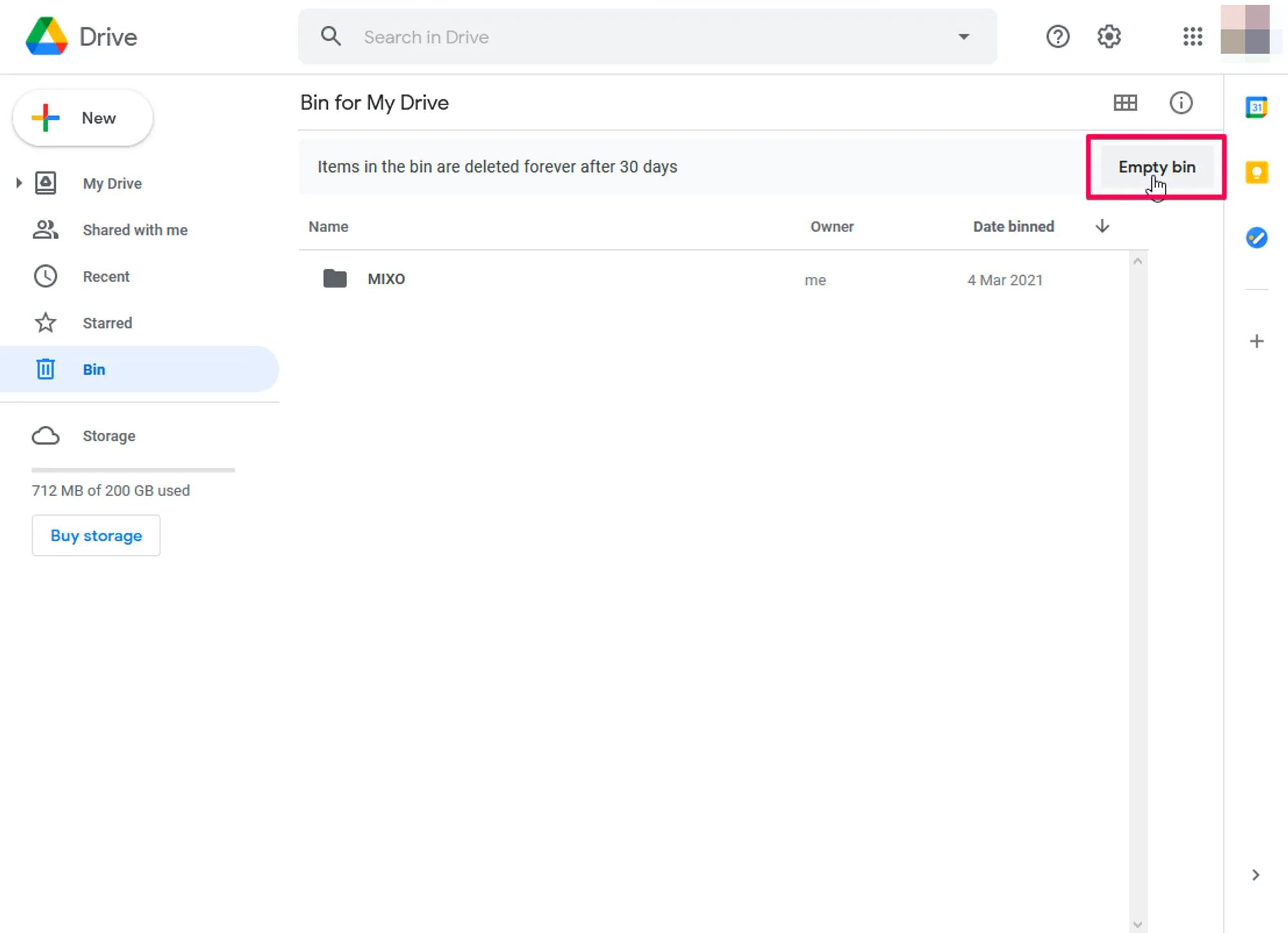This screenshot has width=1288, height=933.
Task: Expand the My Drive folder tree
Action: (x=19, y=184)
